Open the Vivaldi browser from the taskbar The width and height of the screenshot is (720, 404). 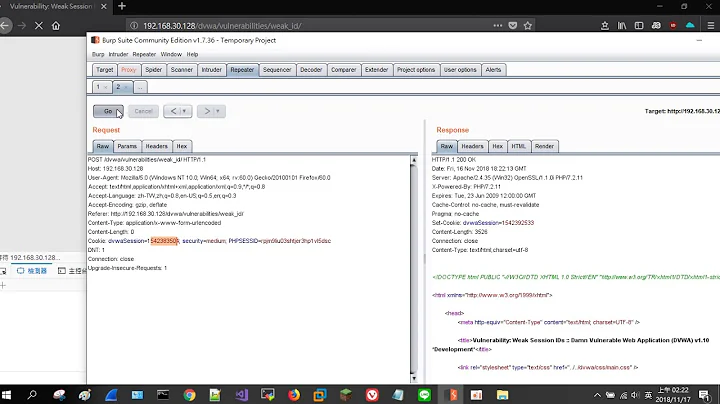(372, 395)
